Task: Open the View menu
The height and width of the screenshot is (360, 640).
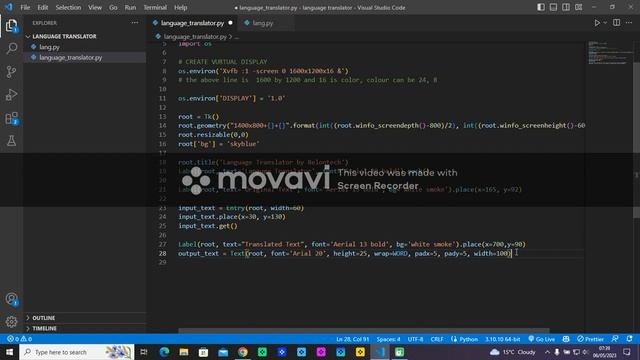Action: pos(95,7)
